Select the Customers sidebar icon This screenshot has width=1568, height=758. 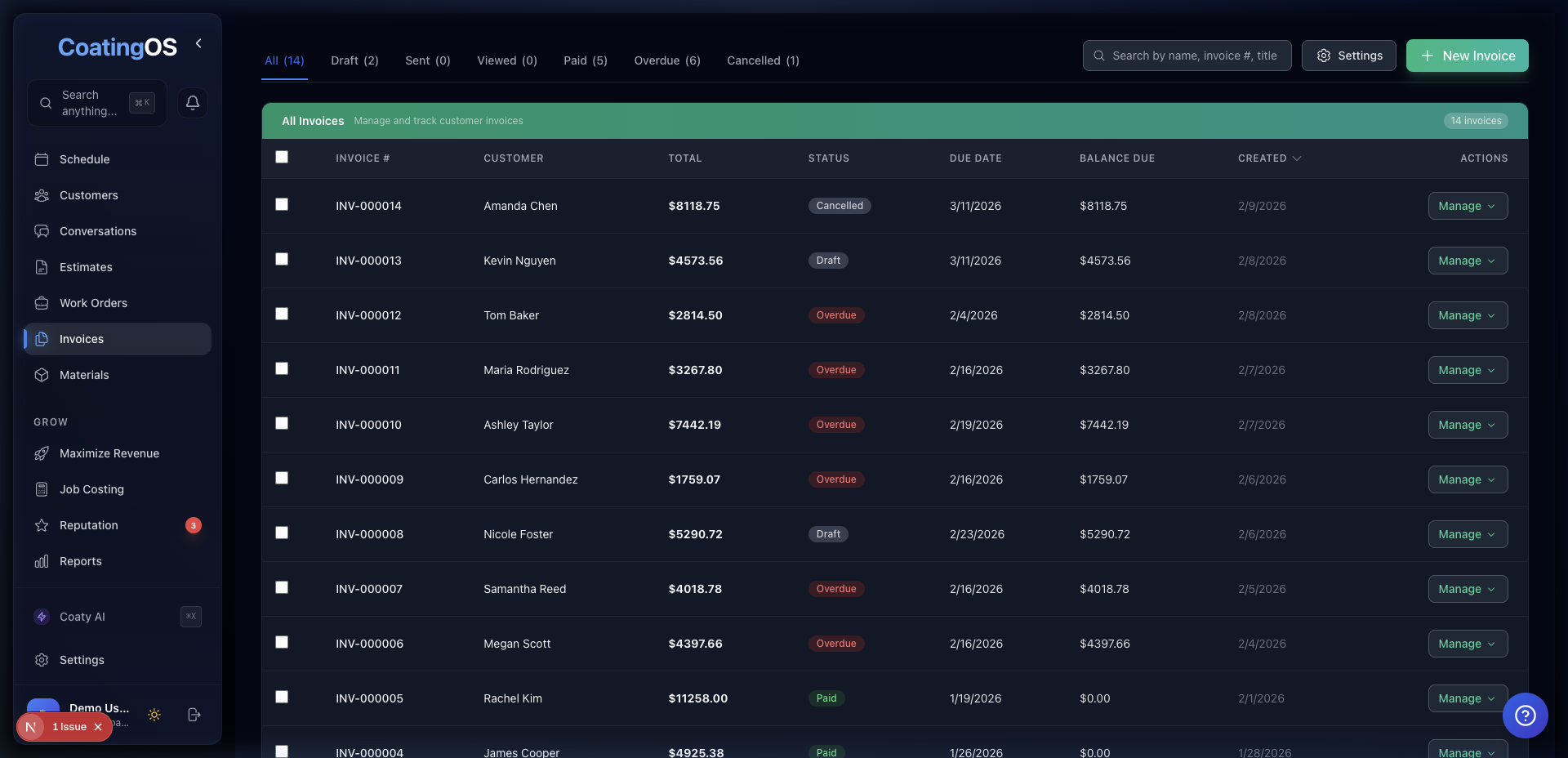42,195
